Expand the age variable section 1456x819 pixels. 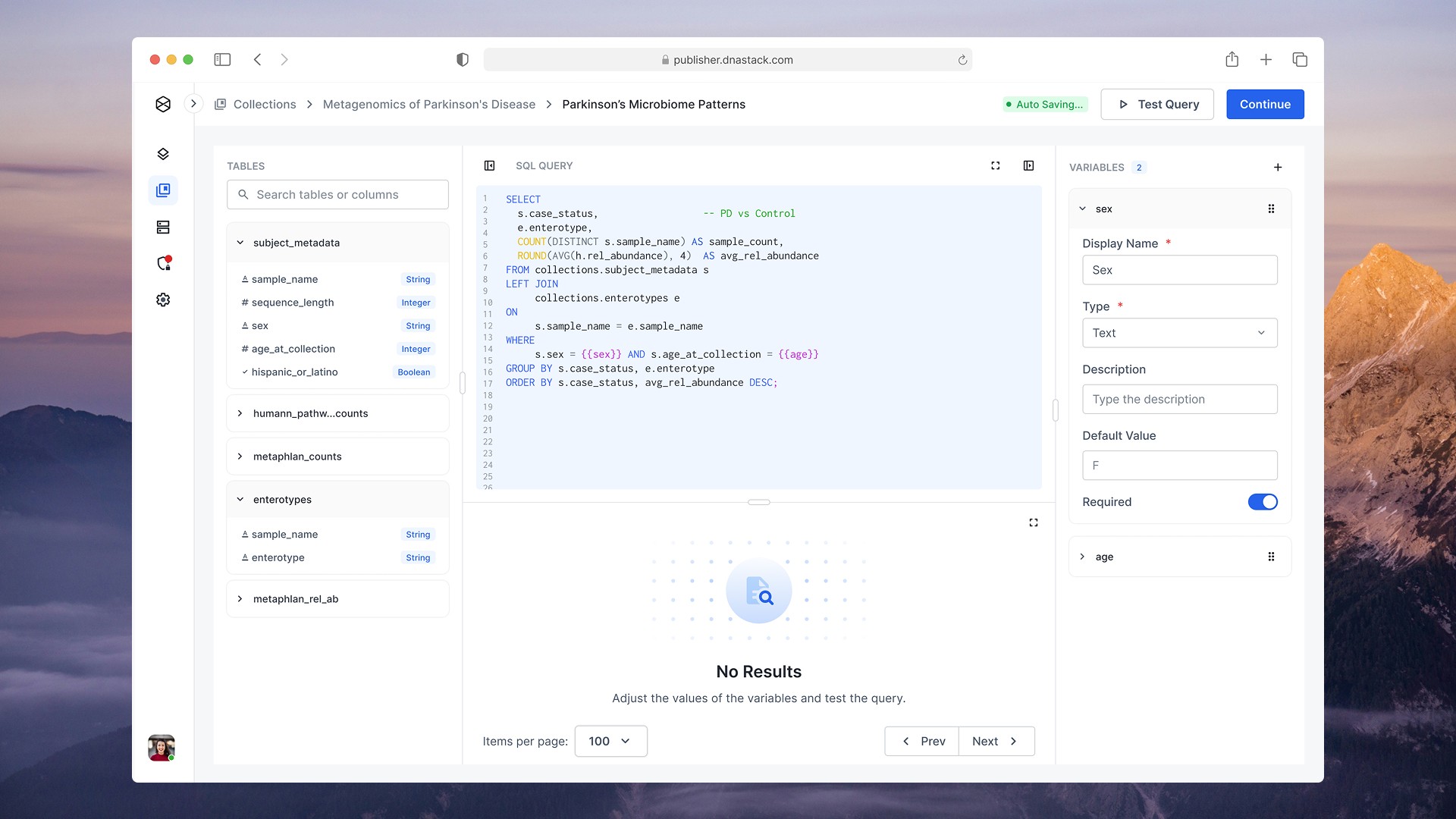1082,557
